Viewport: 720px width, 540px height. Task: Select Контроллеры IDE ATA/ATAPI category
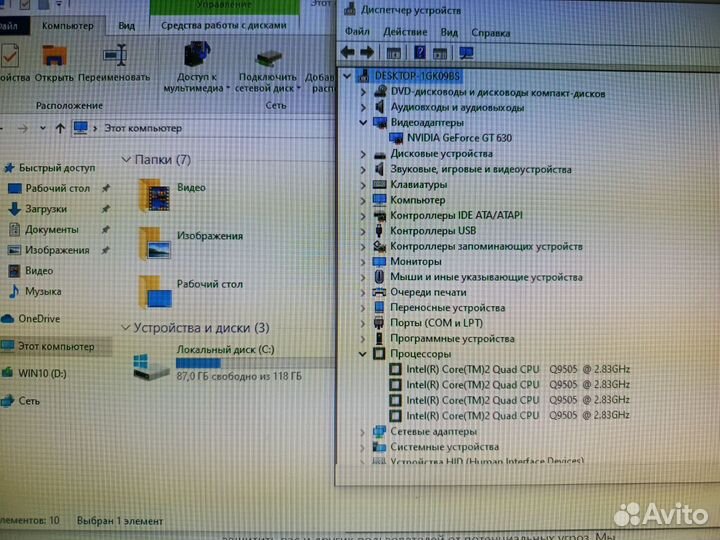pyautogui.click(x=456, y=215)
